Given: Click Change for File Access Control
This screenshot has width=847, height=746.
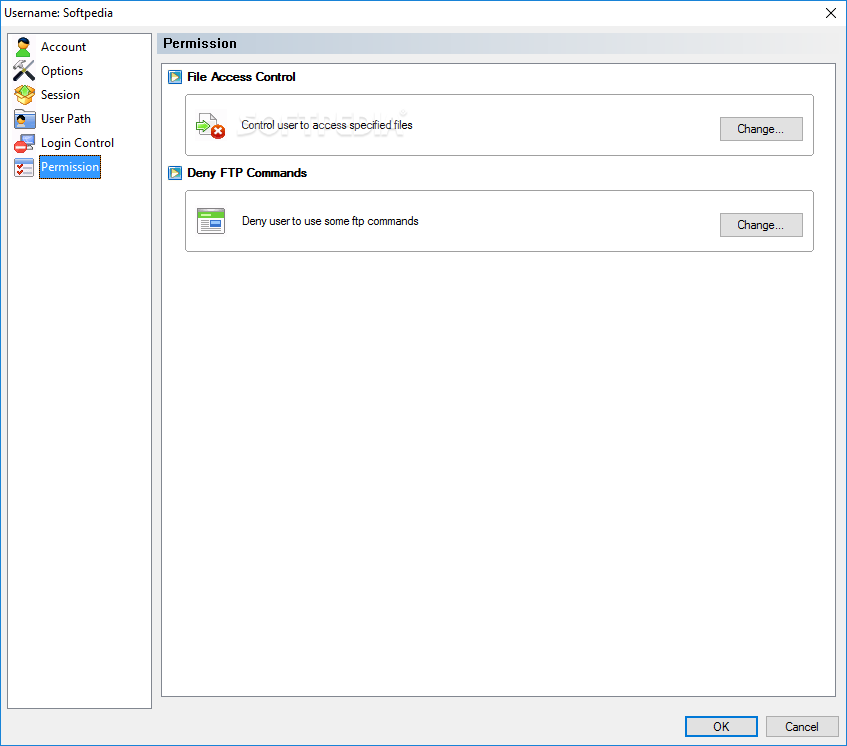Looking at the screenshot, I should (761, 129).
